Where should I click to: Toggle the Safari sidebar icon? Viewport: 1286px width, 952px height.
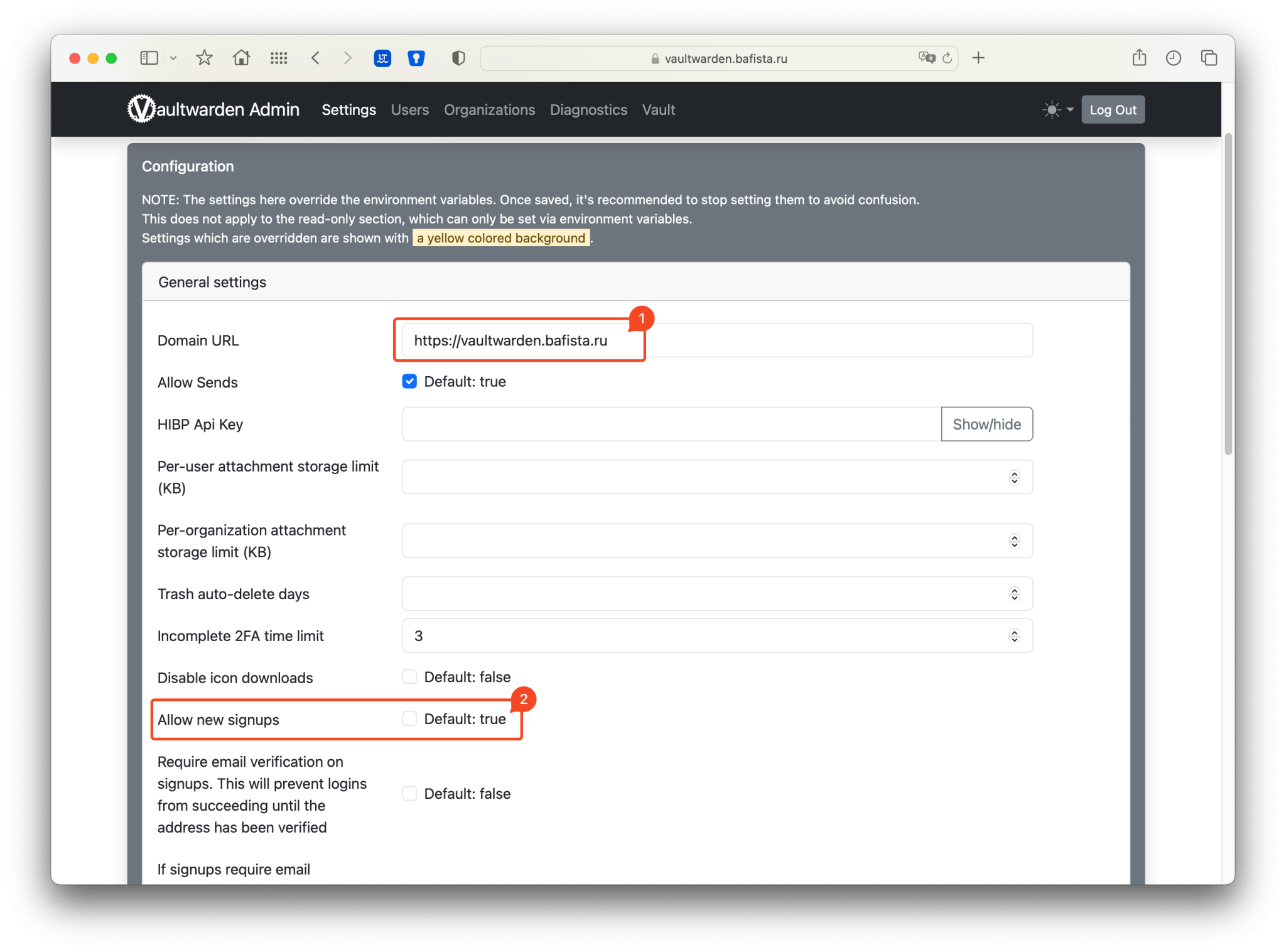(149, 58)
